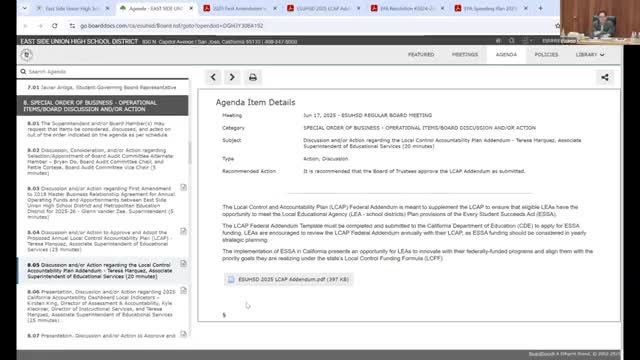Select agenda item 8.04 LCAP approval

click(x=100, y=241)
